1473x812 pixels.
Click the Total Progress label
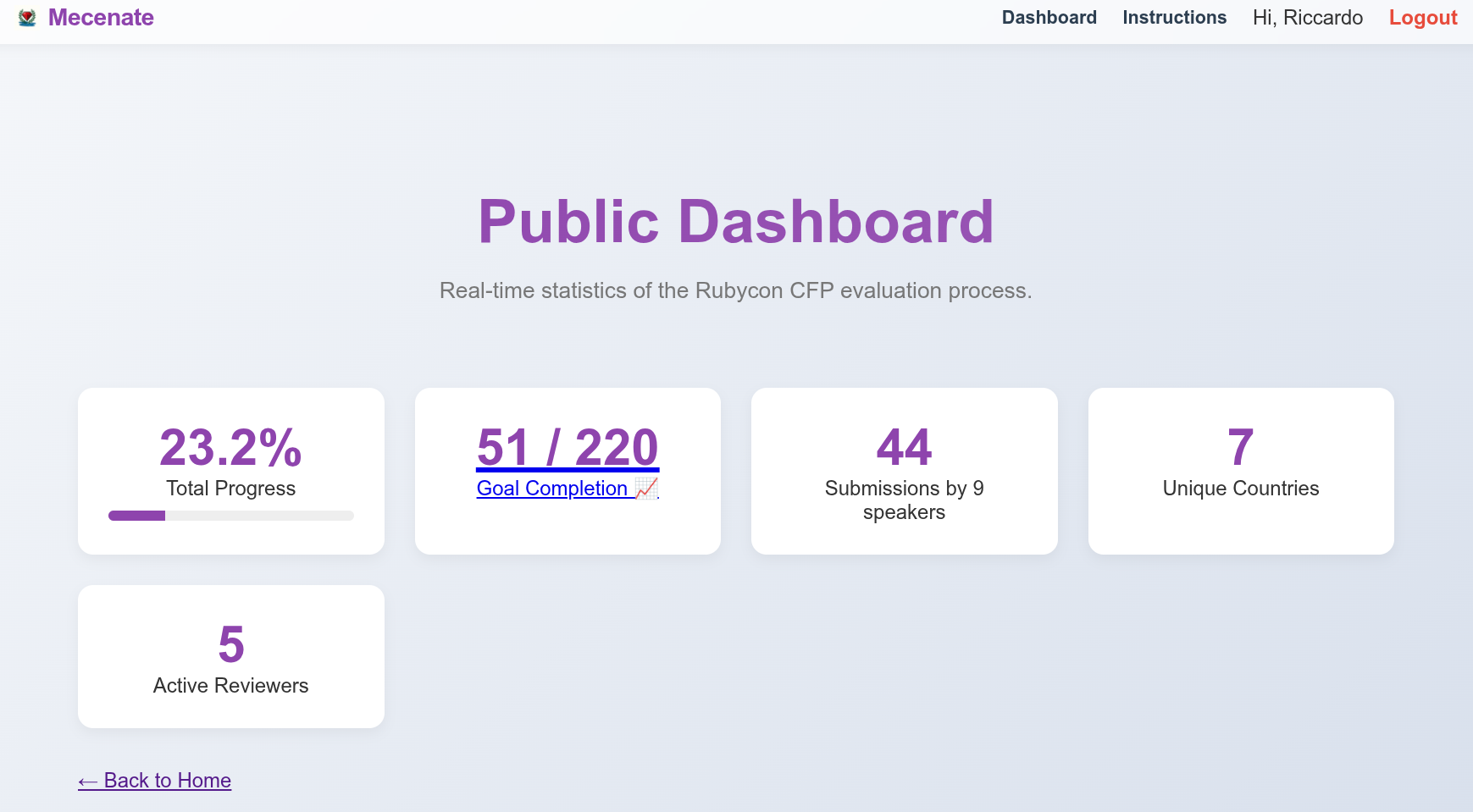click(x=230, y=489)
